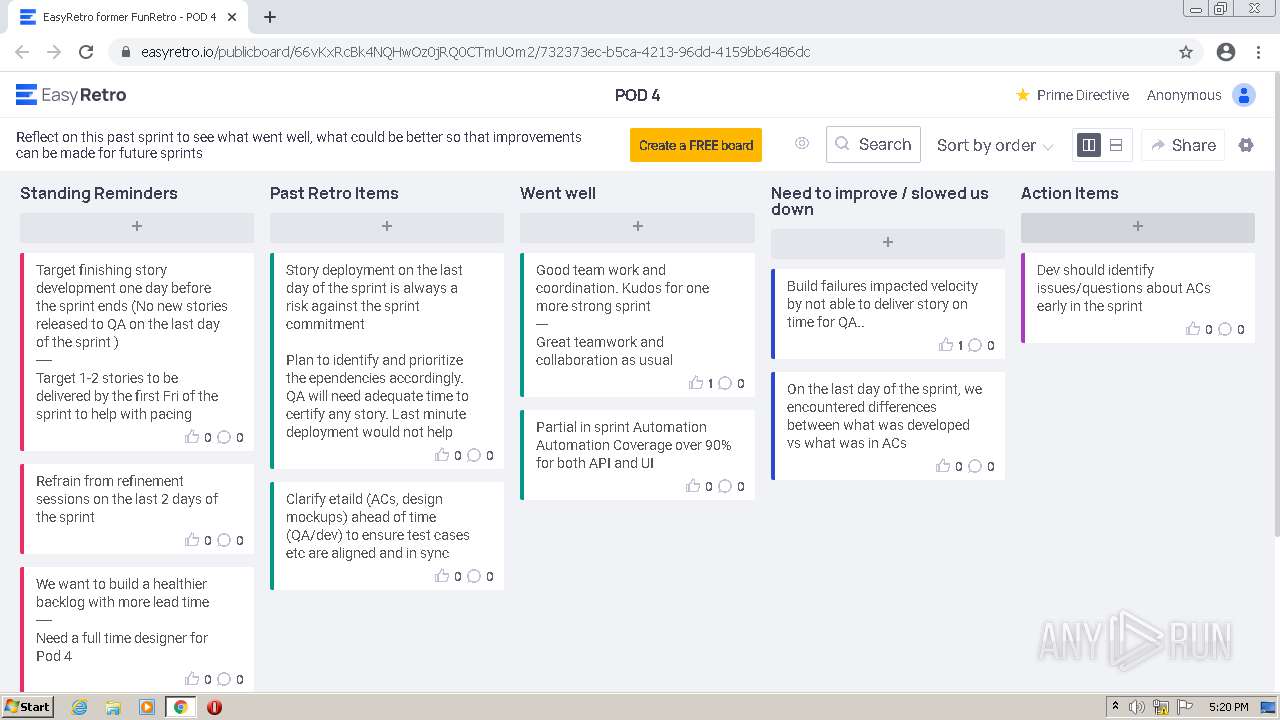This screenshot has height=720, width=1280.
Task: Click Create a FREE board button
Action: (x=696, y=145)
